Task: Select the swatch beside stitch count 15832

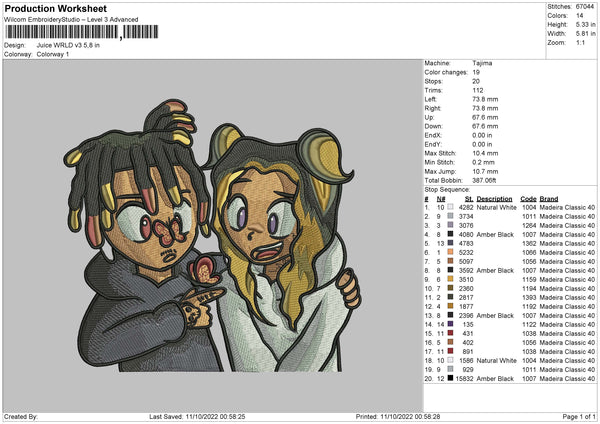Action: (x=450, y=378)
